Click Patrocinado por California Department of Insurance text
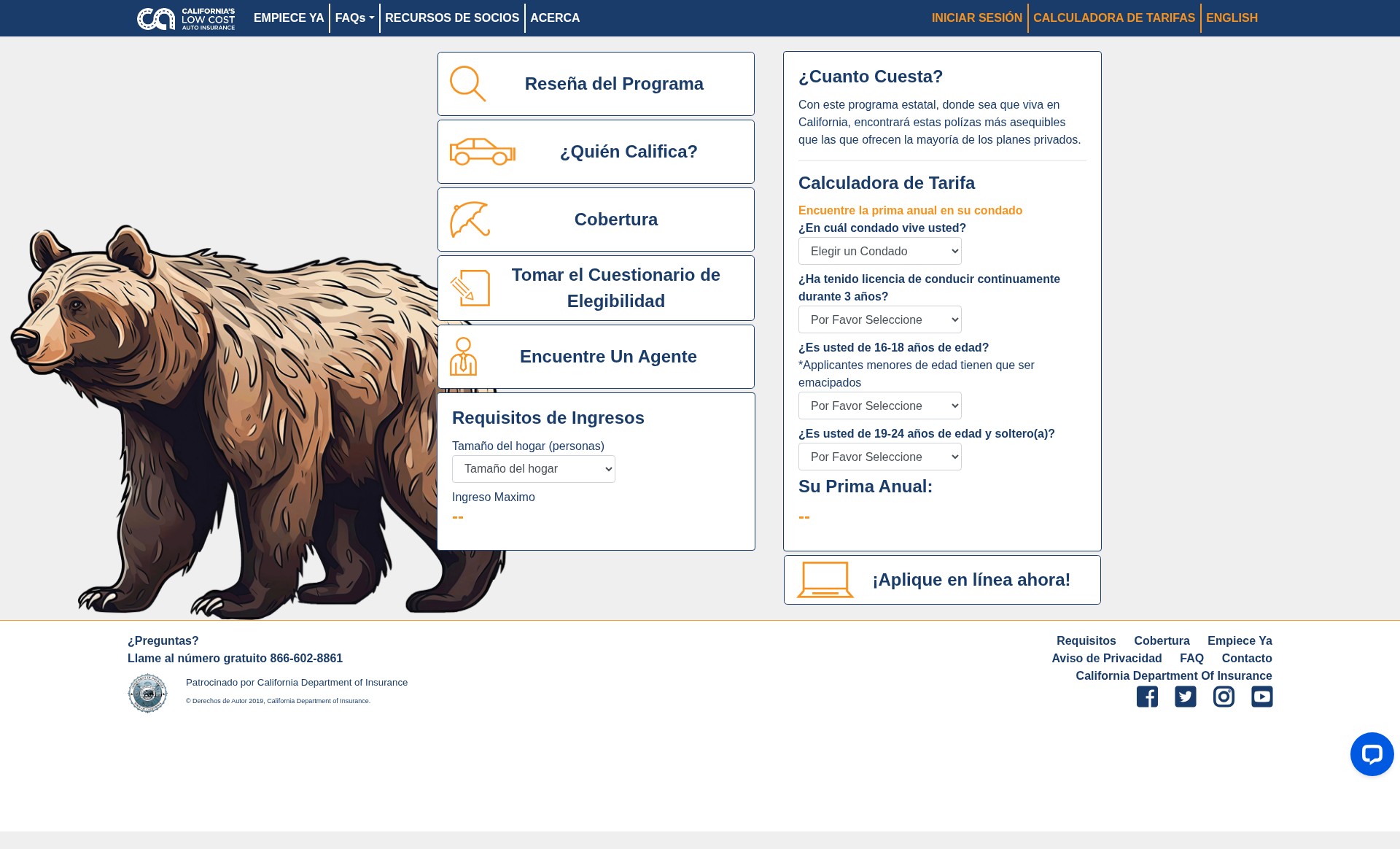The height and width of the screenshot is (849, 1400). [297, 683]
